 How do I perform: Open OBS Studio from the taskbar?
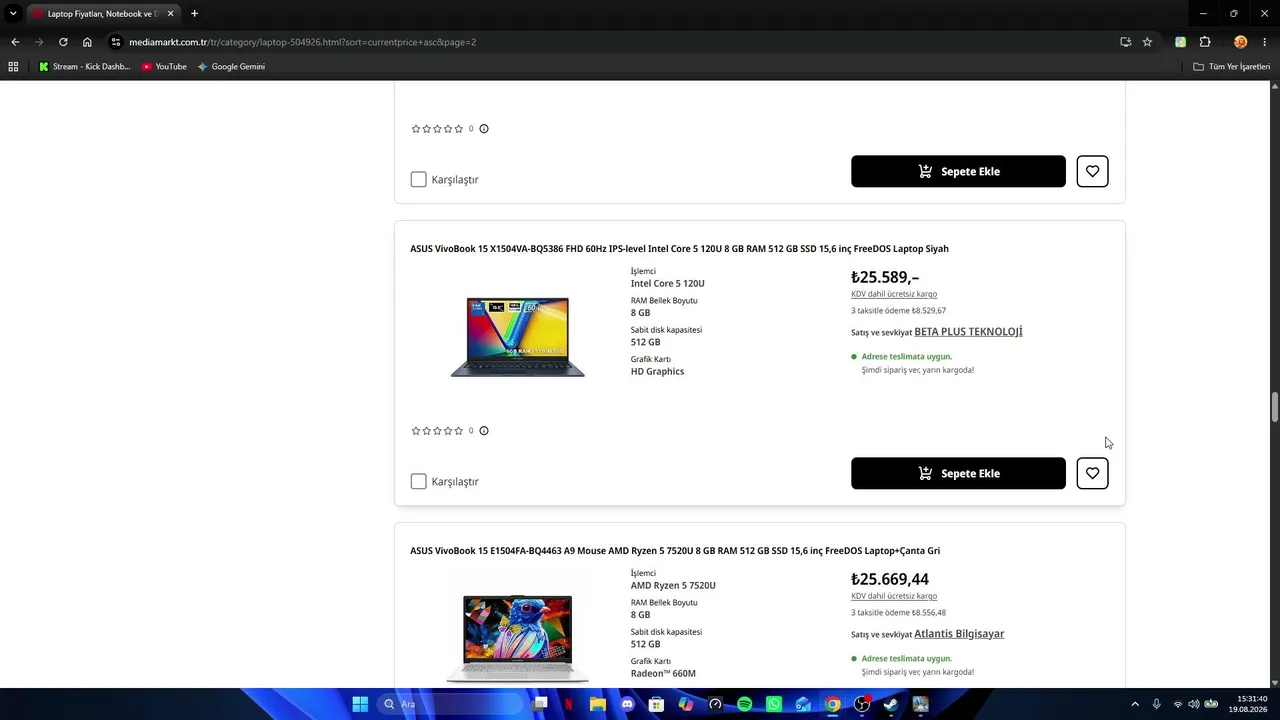click(x=862, y=704)
